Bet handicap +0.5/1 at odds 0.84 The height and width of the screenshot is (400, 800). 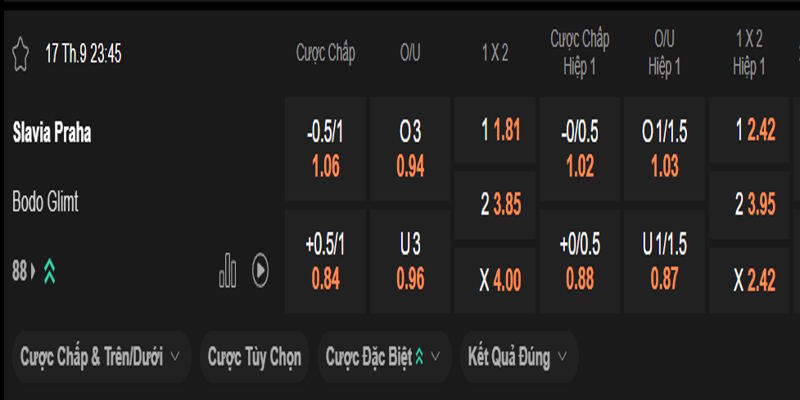pos(325,262)
